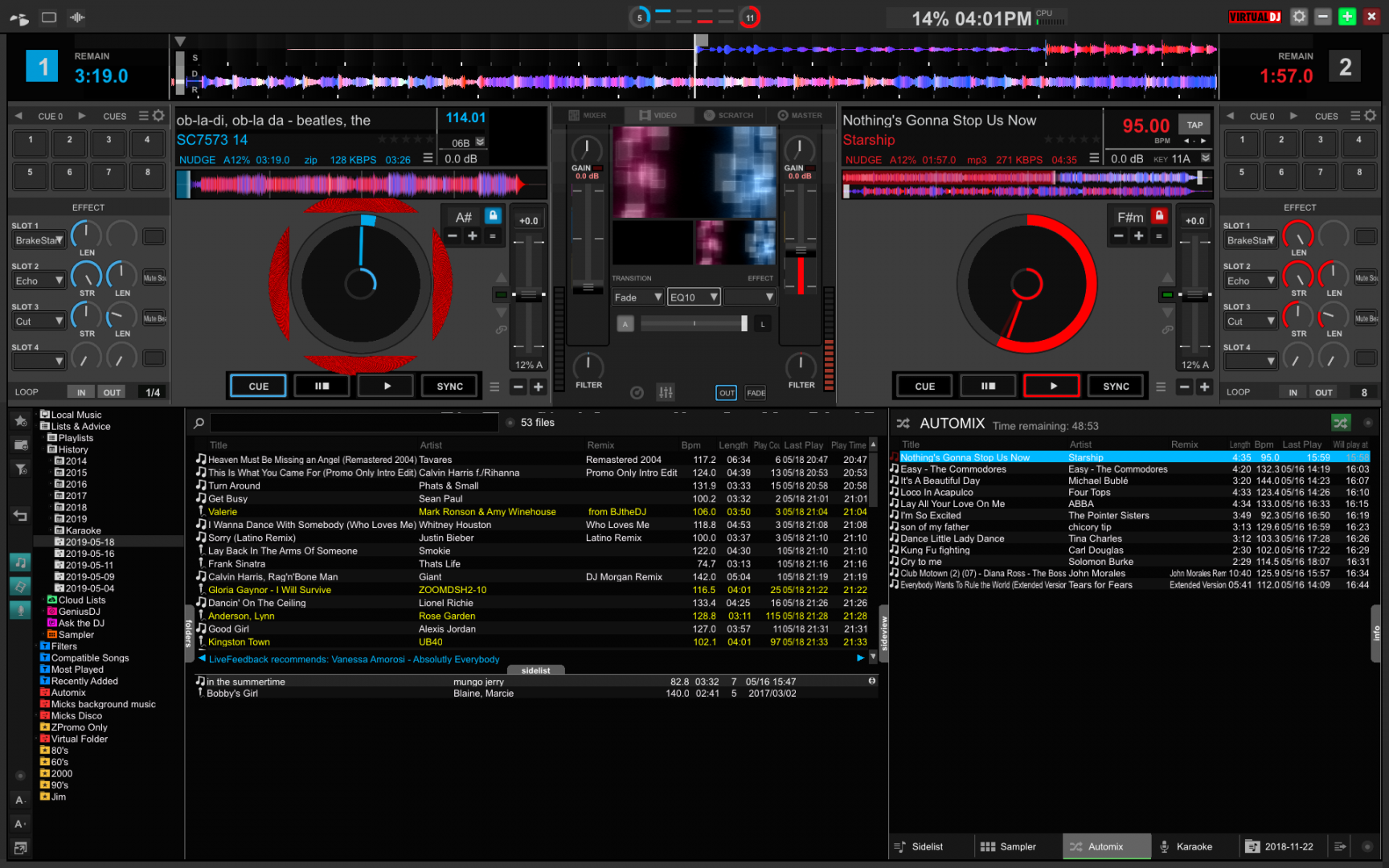Open deck 2 slot 2 Echo dropdown

1250,280
